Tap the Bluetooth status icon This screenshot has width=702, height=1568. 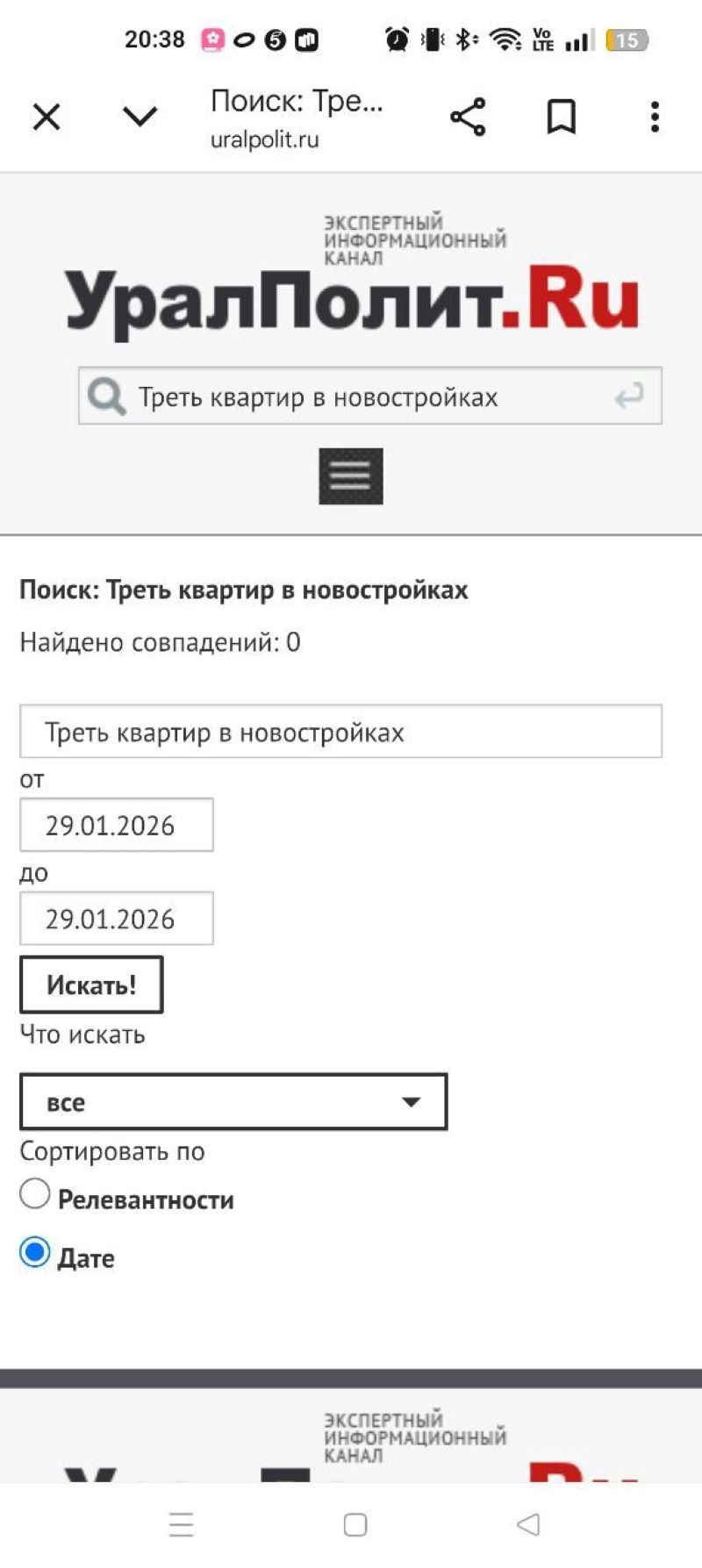(x=468, y=39)
